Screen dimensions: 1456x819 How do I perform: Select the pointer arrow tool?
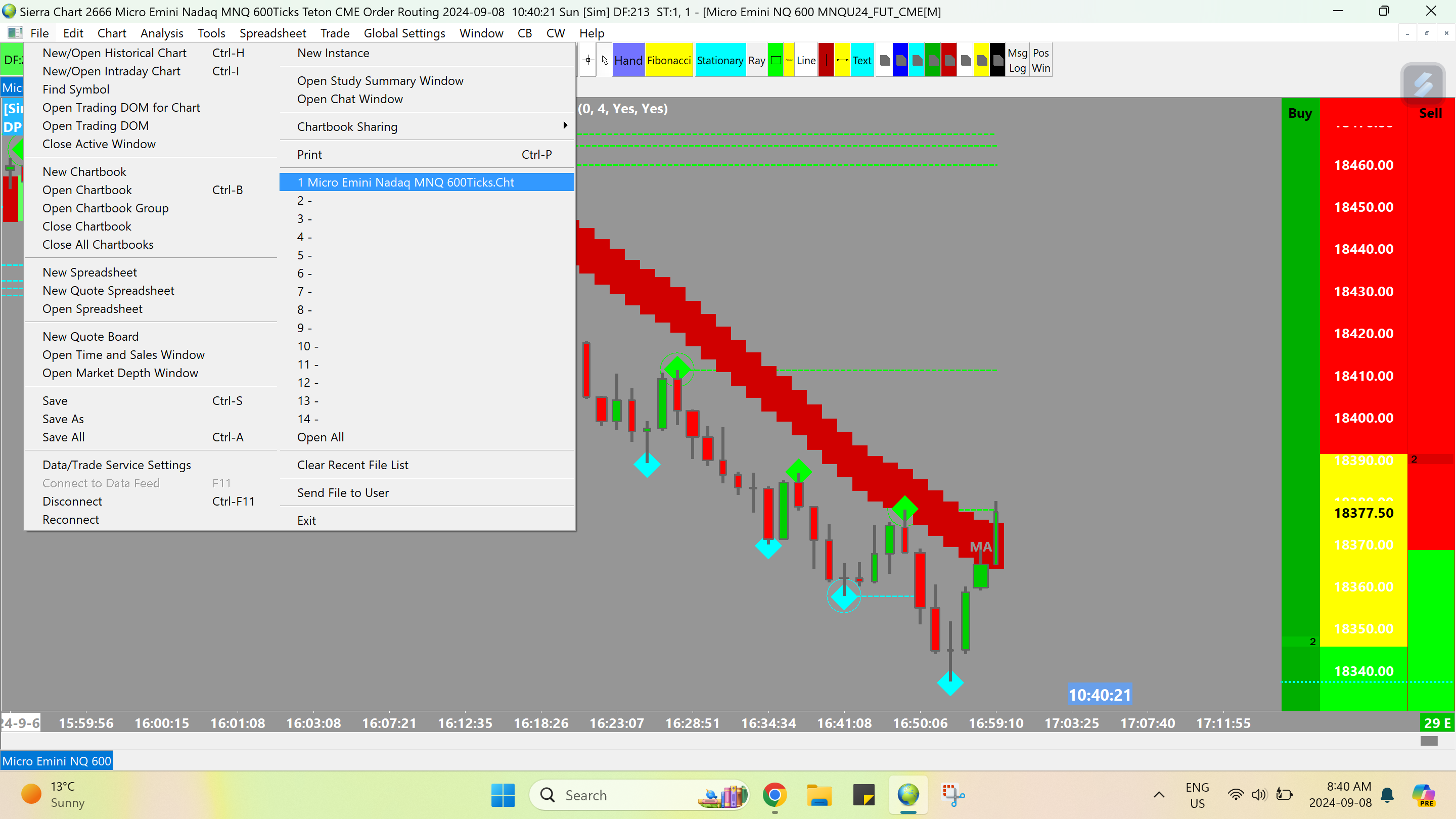pos(604,60)
